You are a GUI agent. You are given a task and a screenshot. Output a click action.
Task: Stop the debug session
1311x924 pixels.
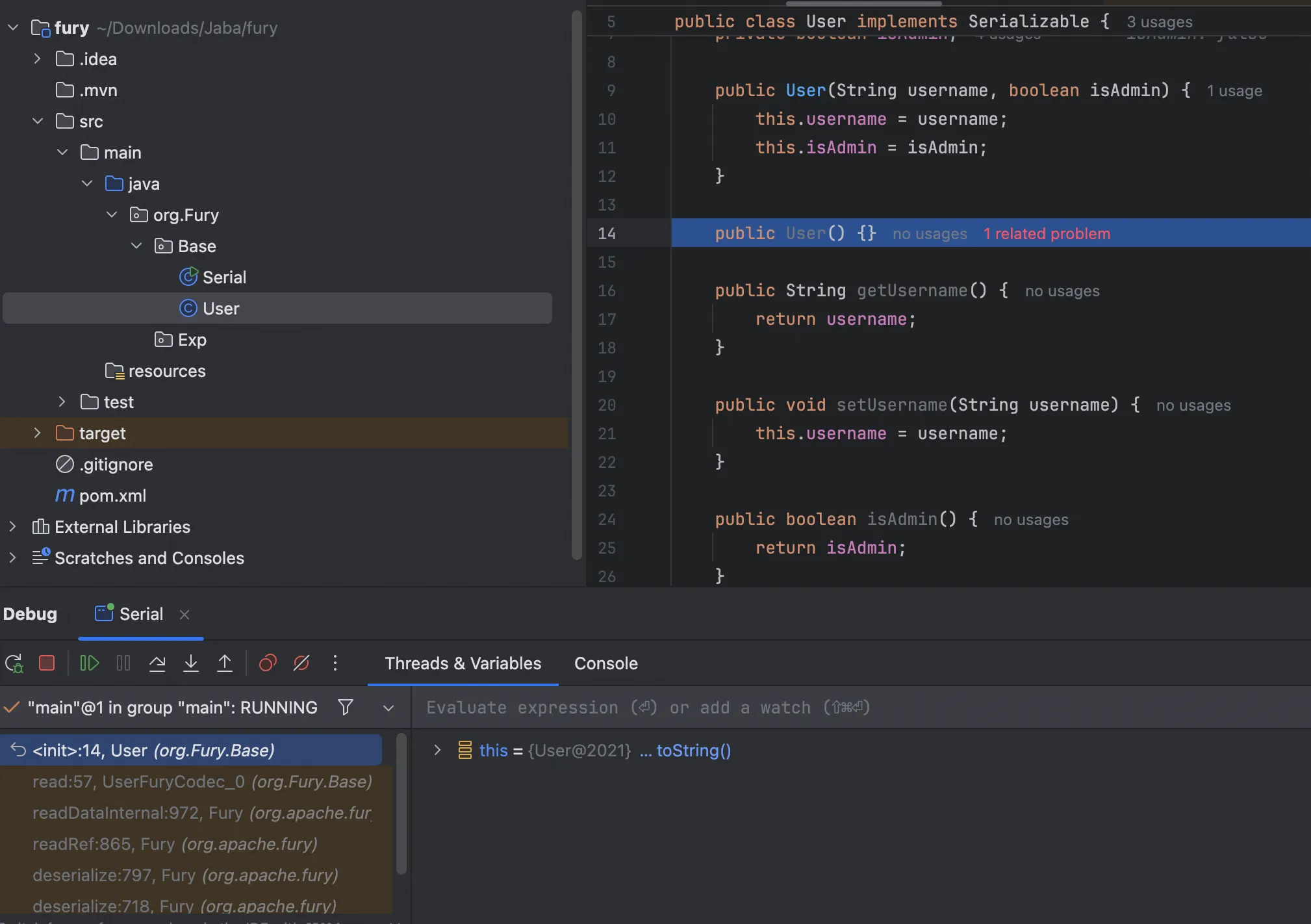[47, 663]
